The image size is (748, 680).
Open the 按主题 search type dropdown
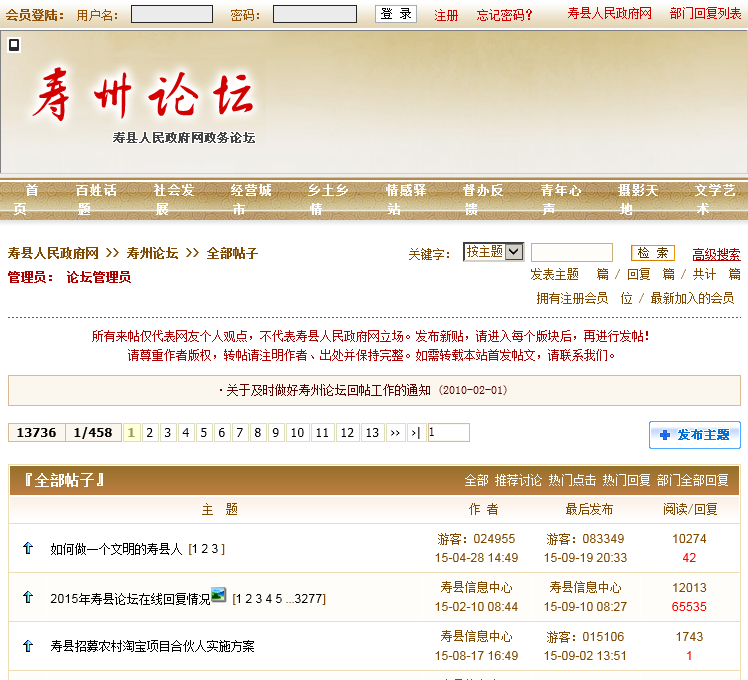click(x=493, y=251)
